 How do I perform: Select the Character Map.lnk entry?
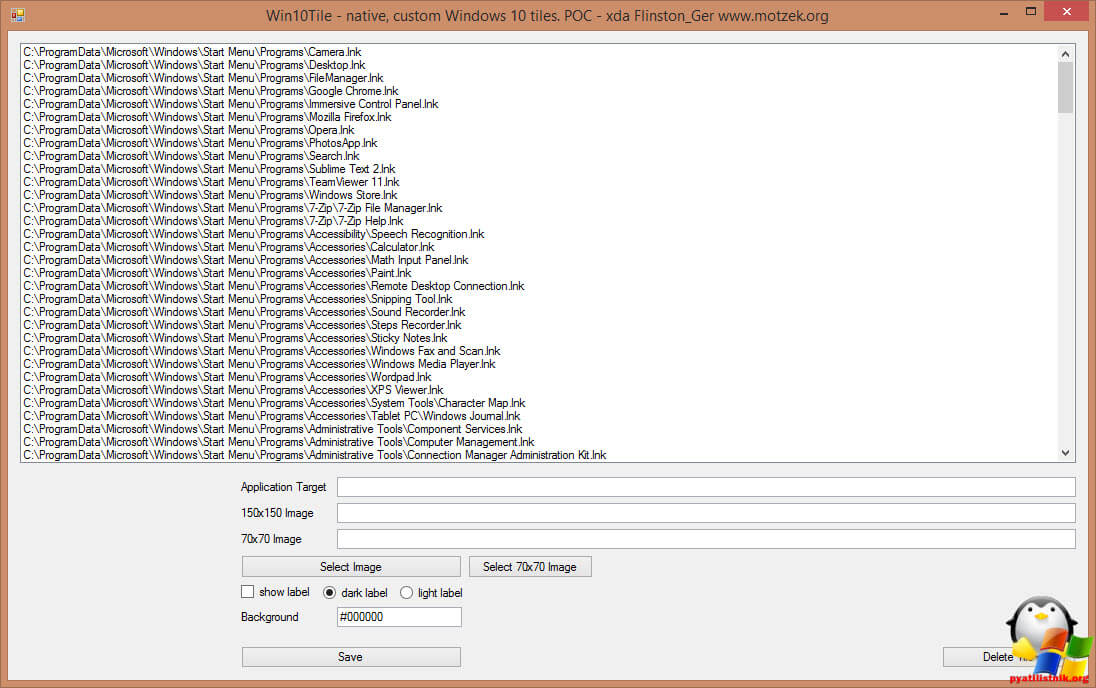coord(275,403)
